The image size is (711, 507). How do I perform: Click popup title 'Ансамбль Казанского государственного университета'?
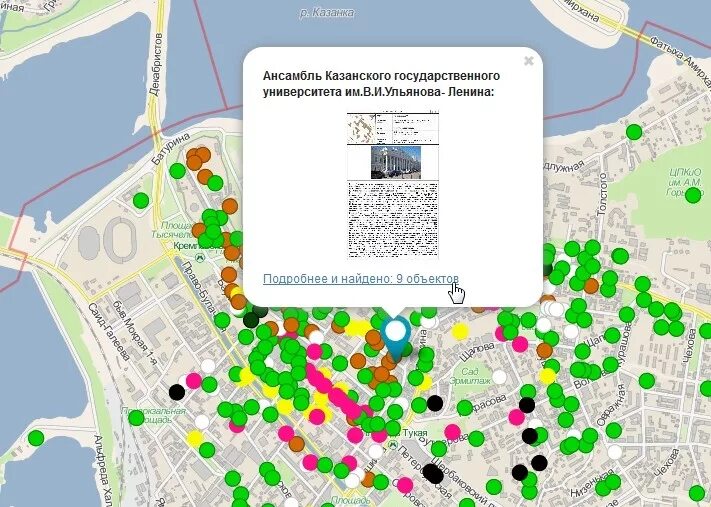381,84
